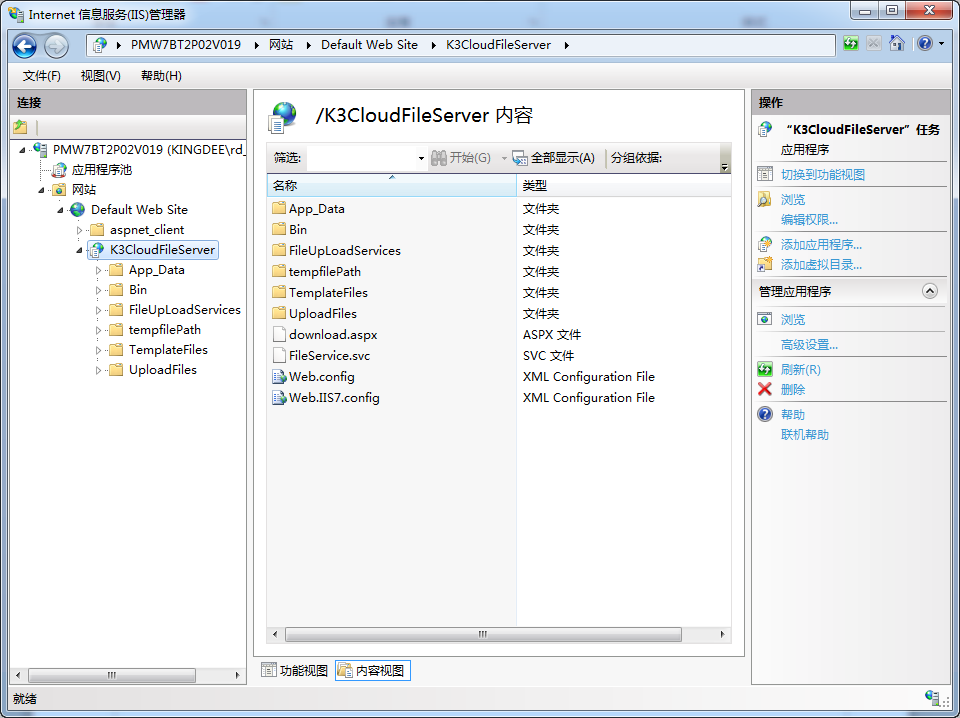
Task: Sort the list by the 类型 column header
Action: (623, 185)
